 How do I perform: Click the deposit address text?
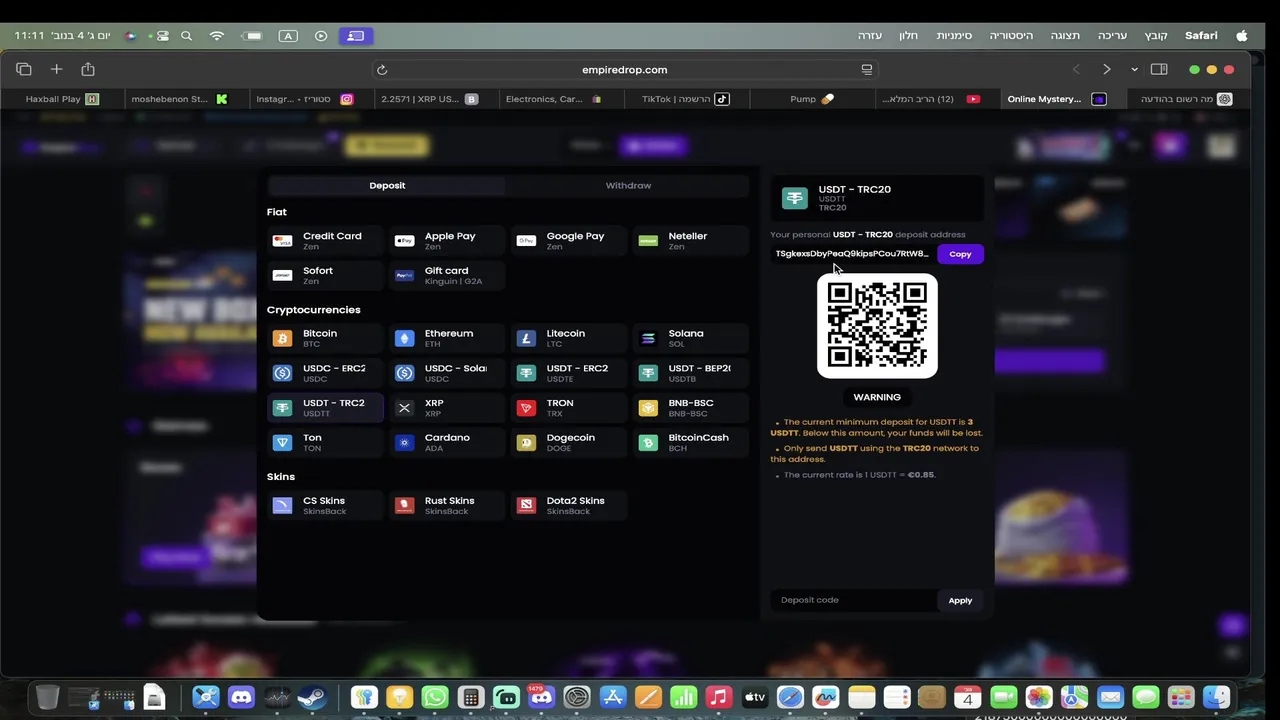pos(852,254)
